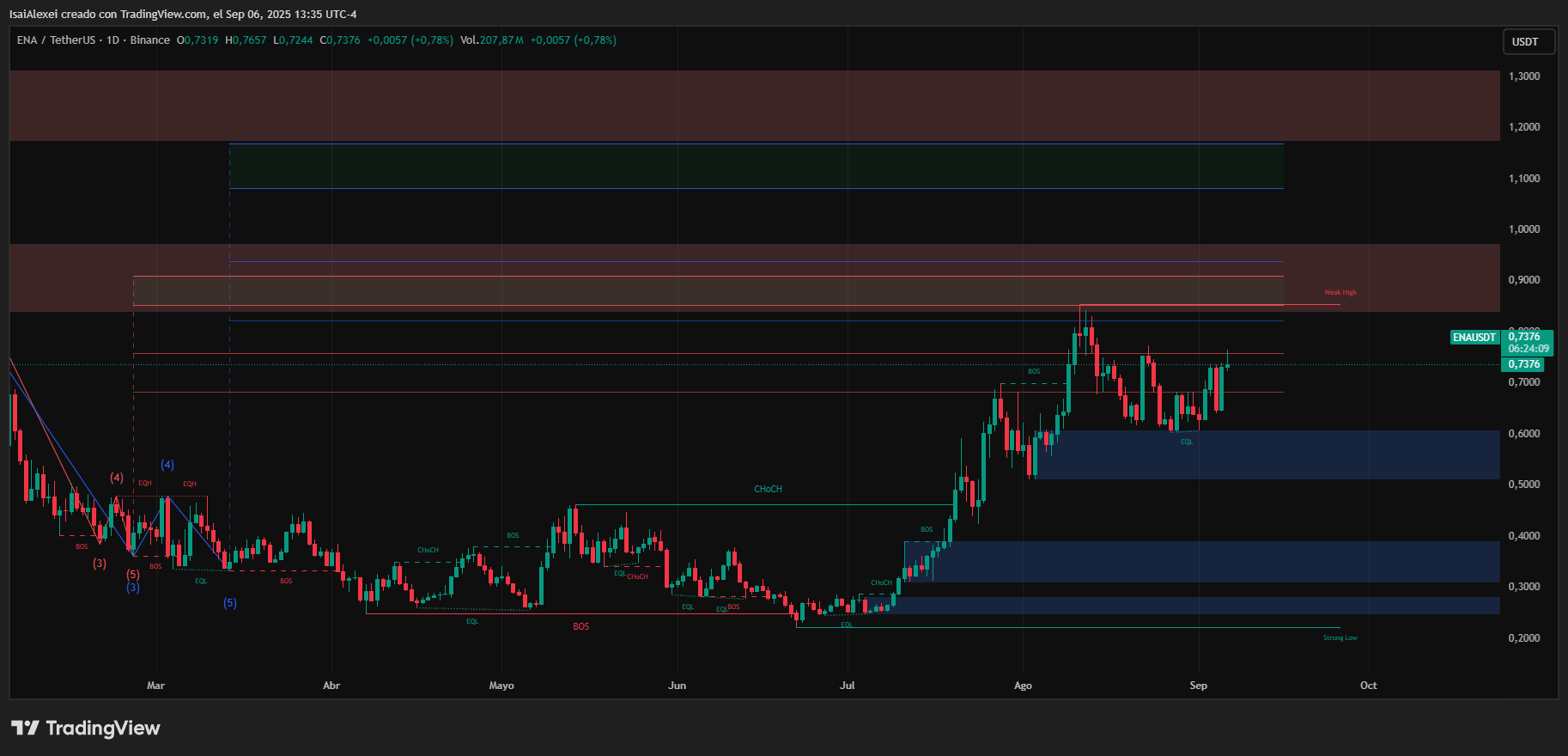Click the Sep label on time axis
The image size is (1568, 756).
tap(1198, 686)
